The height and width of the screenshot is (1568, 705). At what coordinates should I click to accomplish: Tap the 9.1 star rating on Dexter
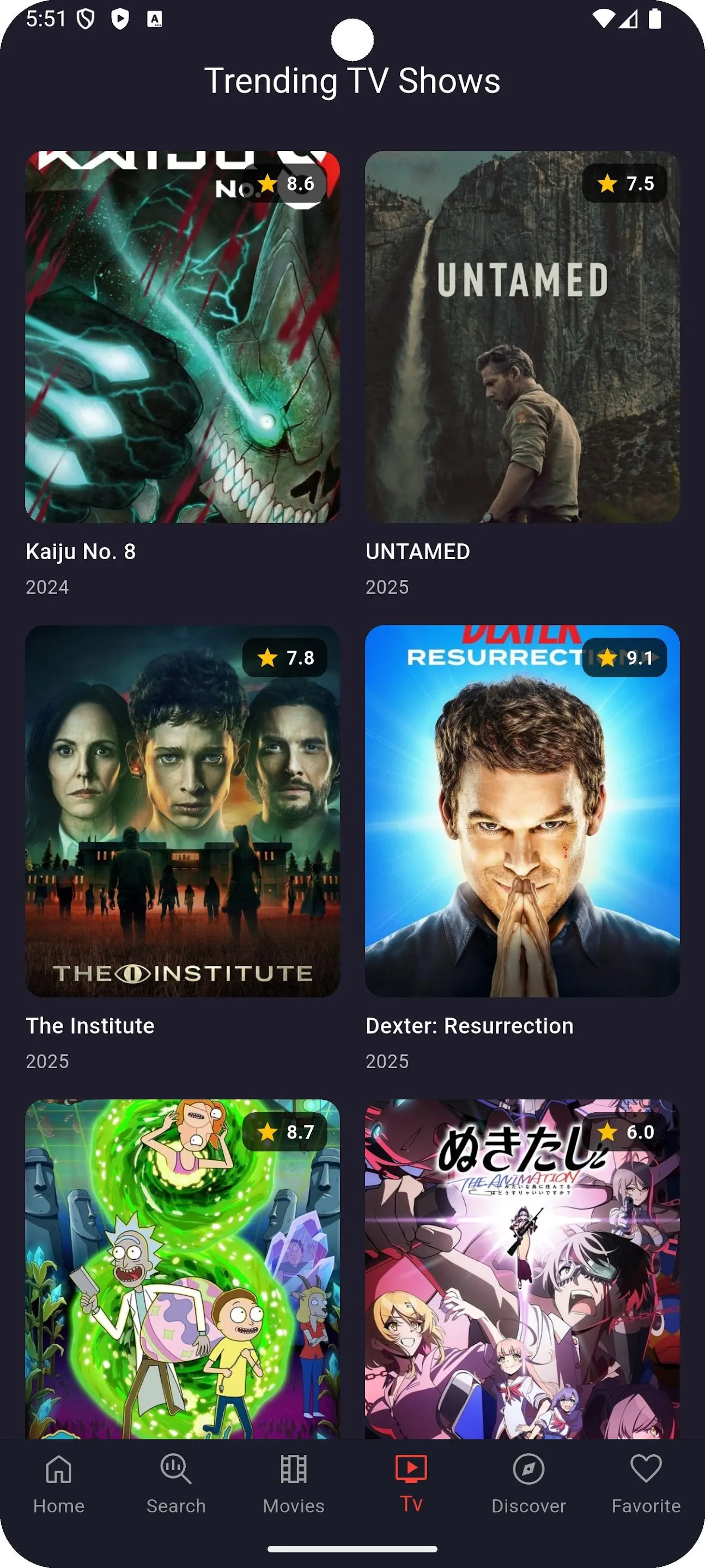(624, 657)
